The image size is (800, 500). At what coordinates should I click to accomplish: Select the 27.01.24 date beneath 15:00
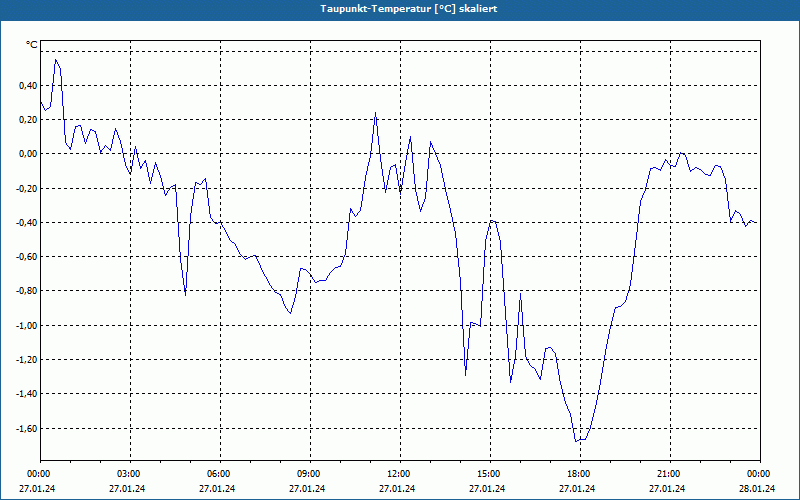[x=487, y=489]
